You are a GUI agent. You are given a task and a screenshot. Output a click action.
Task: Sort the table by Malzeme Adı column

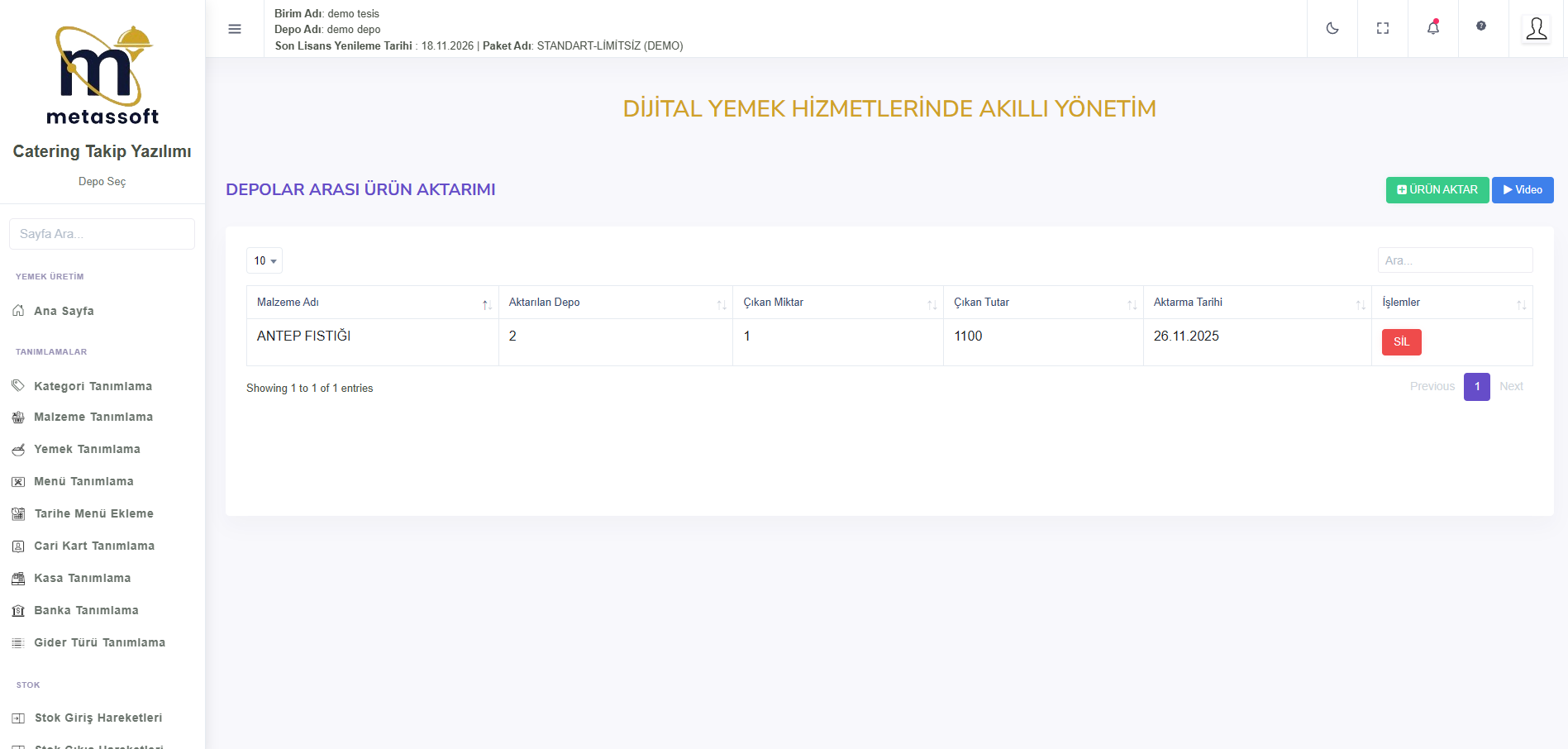point(371,303)
